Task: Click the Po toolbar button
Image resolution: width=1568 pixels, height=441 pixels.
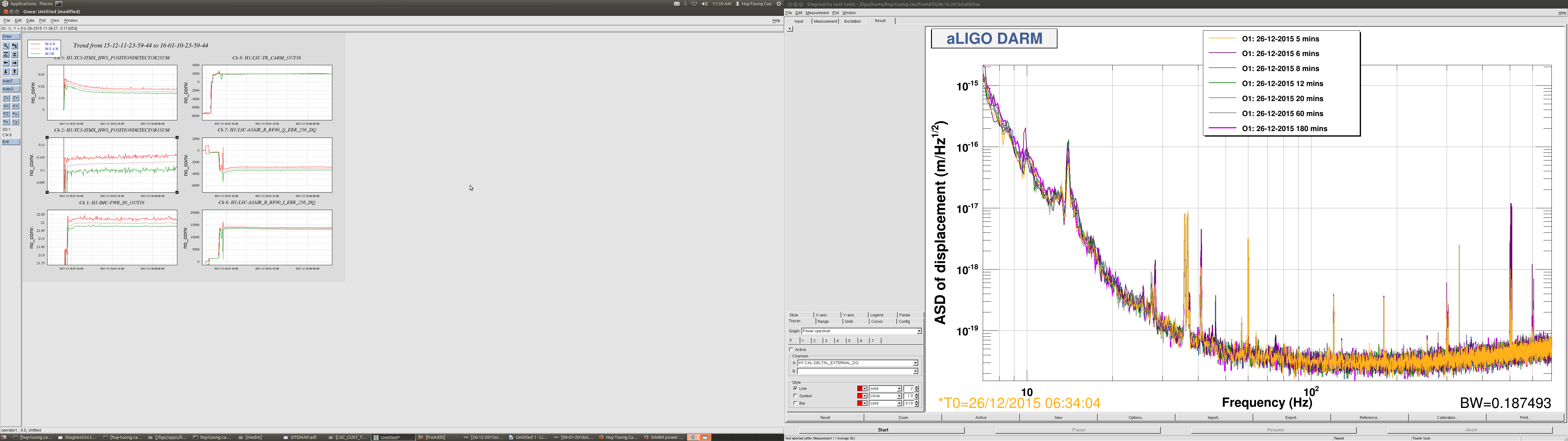Action: (6, 122)
